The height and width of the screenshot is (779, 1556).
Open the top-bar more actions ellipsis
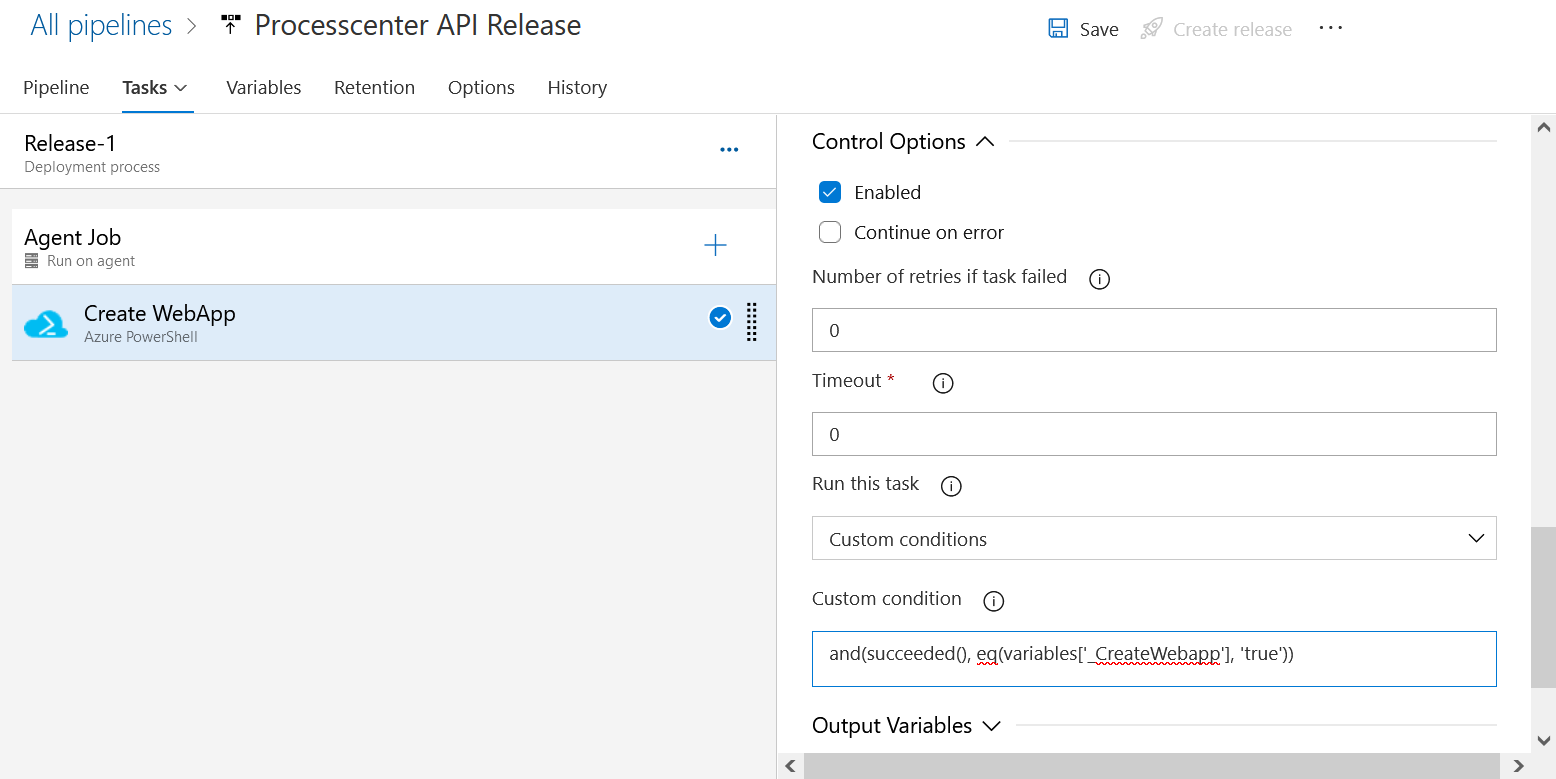point(1331,28)
